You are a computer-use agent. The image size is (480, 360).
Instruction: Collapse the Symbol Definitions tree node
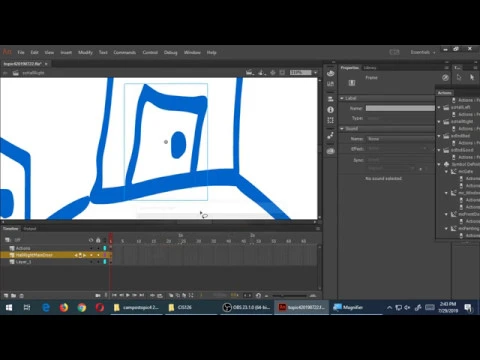(x=439, y=164)
